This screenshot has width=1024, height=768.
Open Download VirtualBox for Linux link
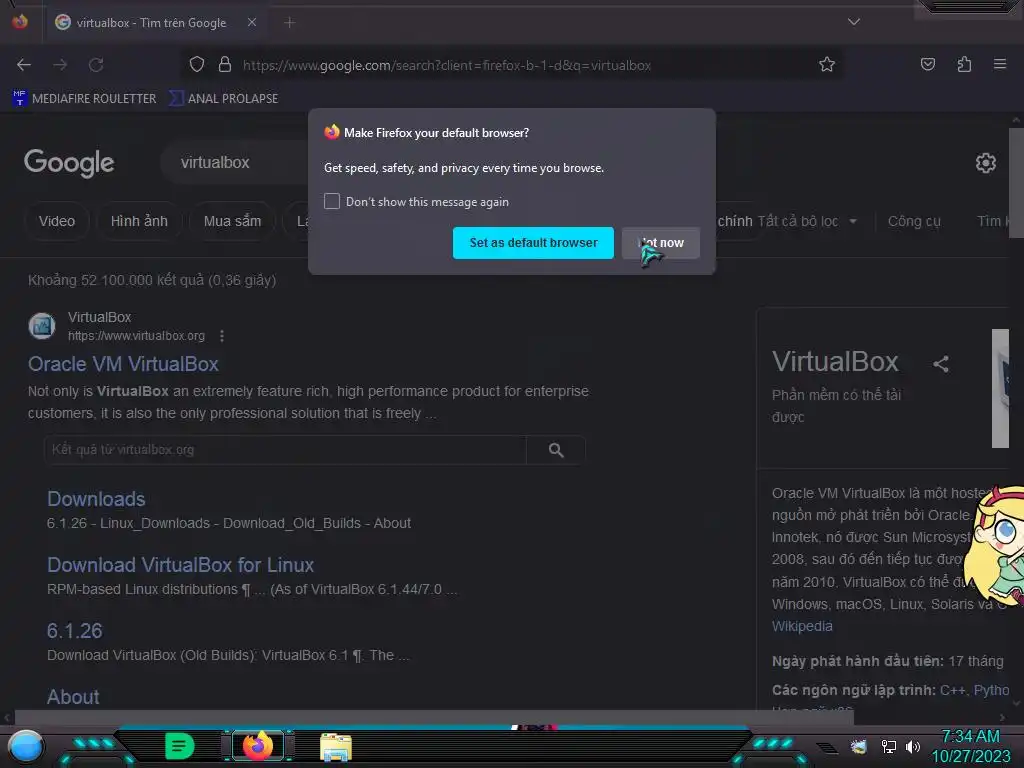pos(180,565)
